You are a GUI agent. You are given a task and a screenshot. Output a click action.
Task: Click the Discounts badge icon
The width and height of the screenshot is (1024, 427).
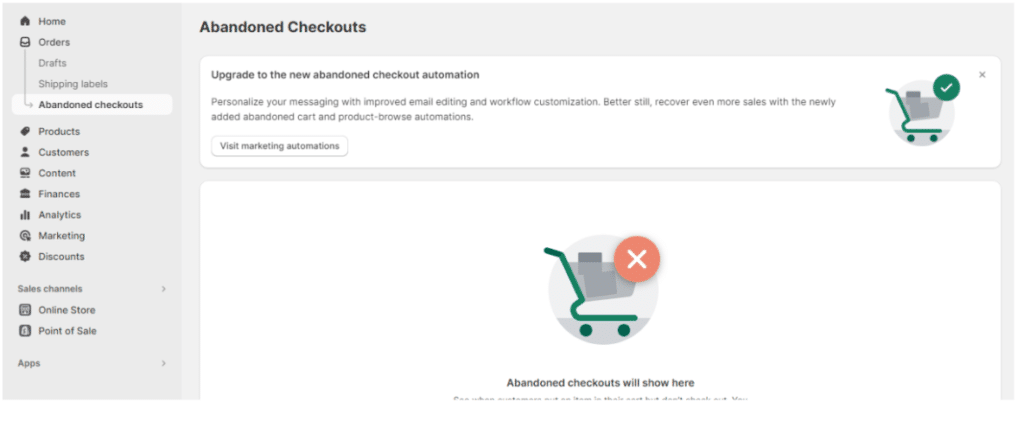click(x=25, y=257)
